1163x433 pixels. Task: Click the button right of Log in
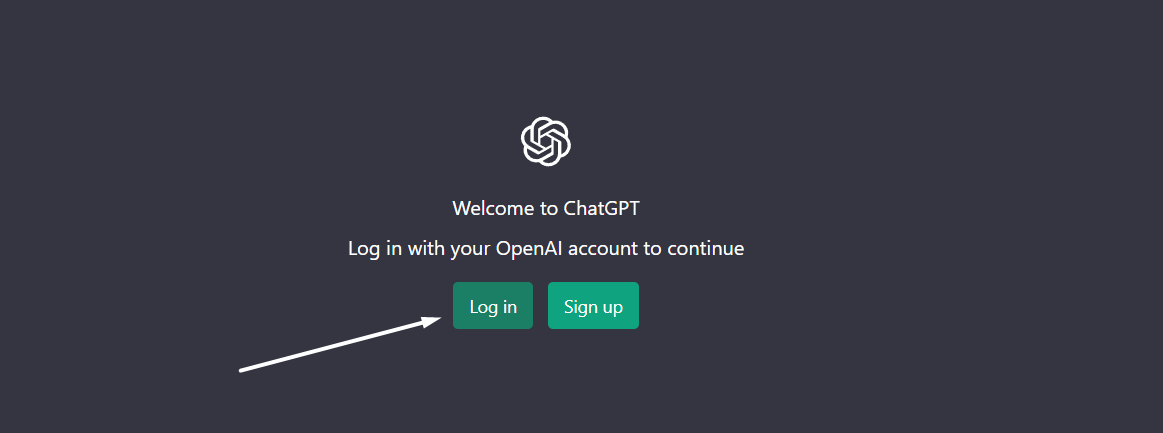593,305
